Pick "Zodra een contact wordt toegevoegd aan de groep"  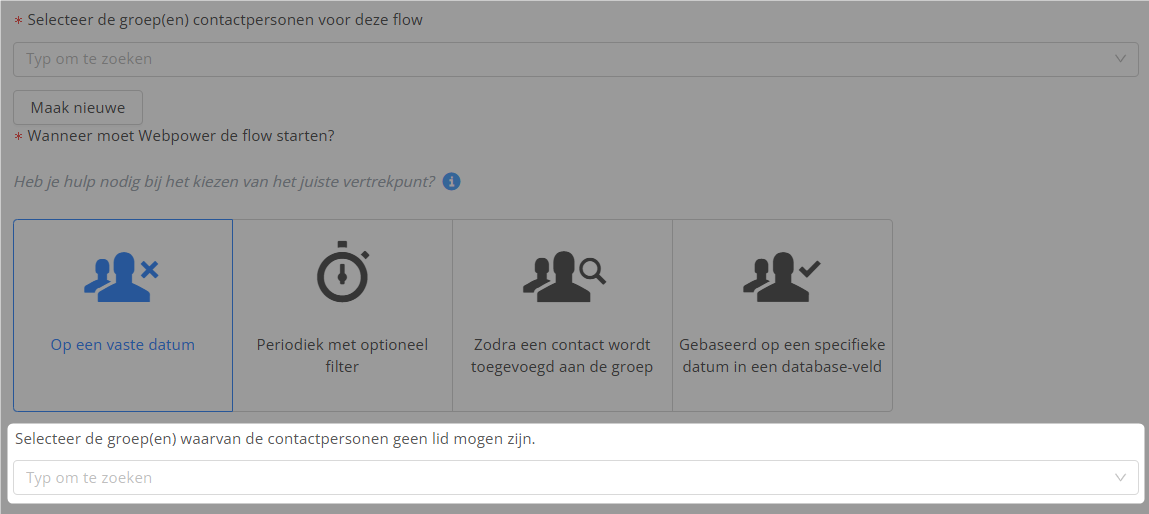coord(562,355)
